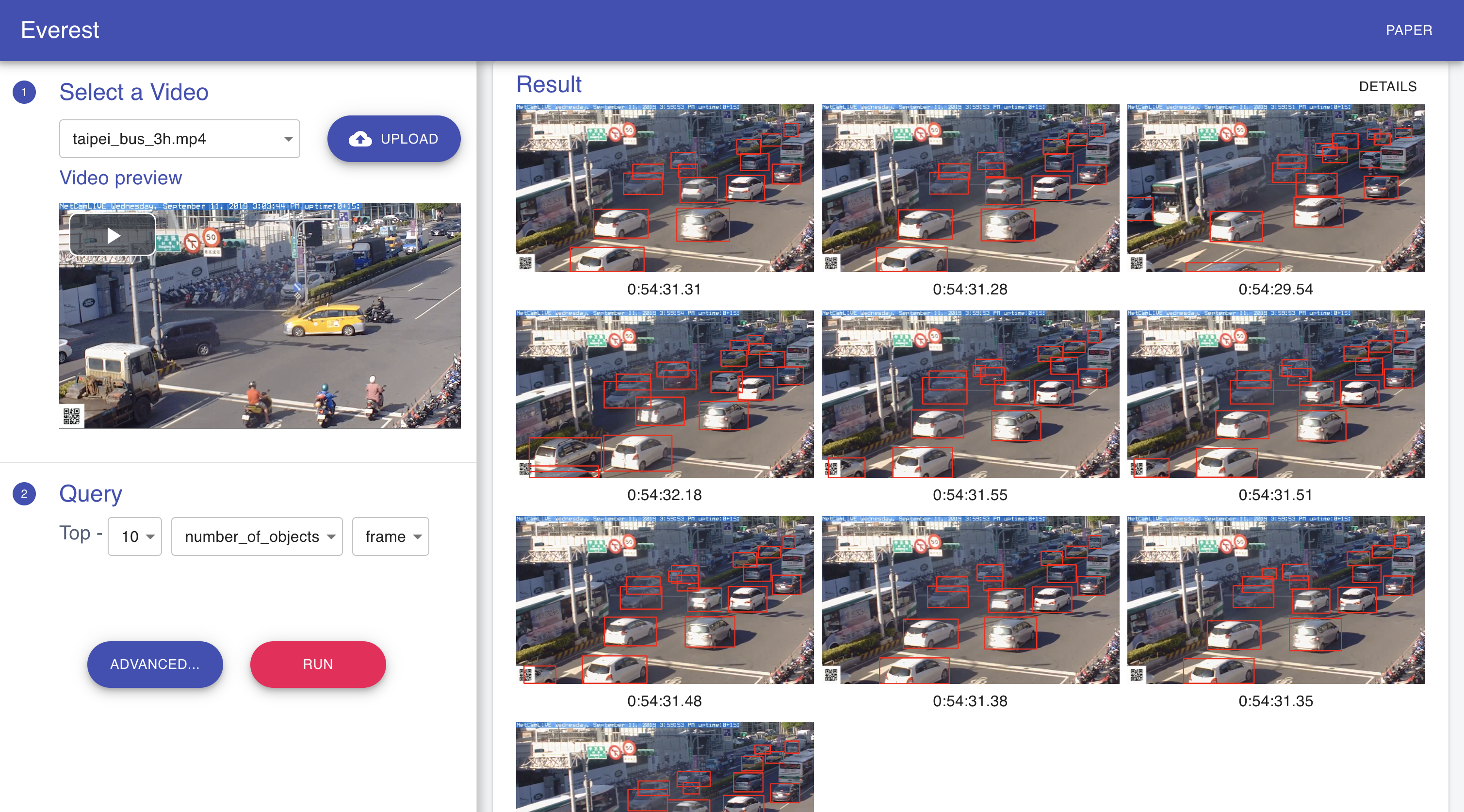Play the video preview
This screenshot has width=1464, height=812.
coord(113,235)
